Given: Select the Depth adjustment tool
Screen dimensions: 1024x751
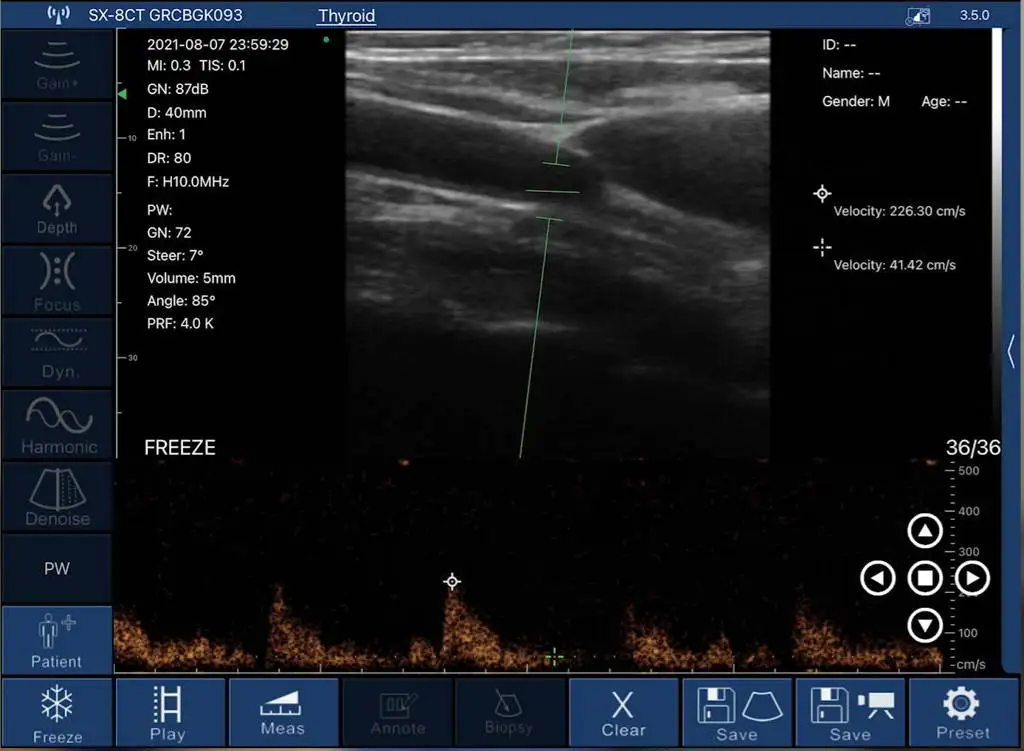Looking at the screenshot, I should [57, 208].
